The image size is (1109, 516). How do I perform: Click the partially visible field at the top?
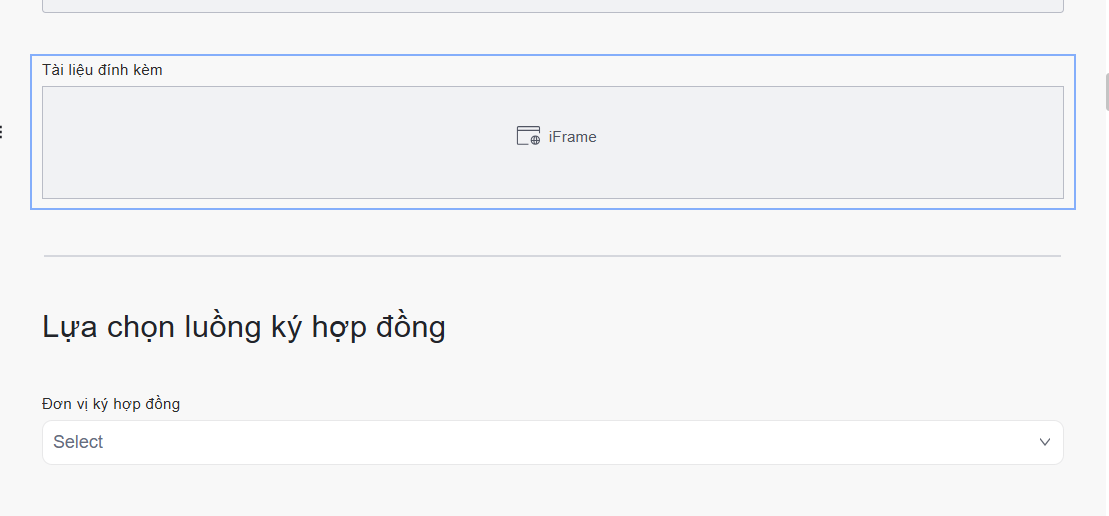552,5
